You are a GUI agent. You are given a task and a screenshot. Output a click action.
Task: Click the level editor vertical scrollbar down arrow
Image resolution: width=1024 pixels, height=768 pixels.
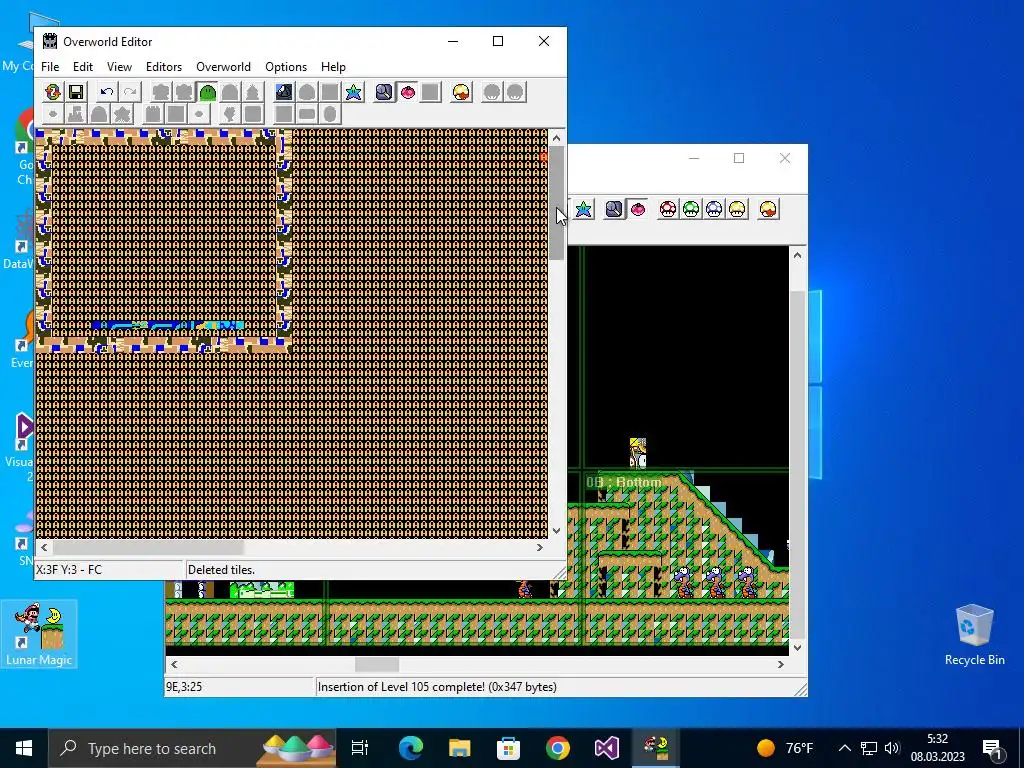[797, 648]
